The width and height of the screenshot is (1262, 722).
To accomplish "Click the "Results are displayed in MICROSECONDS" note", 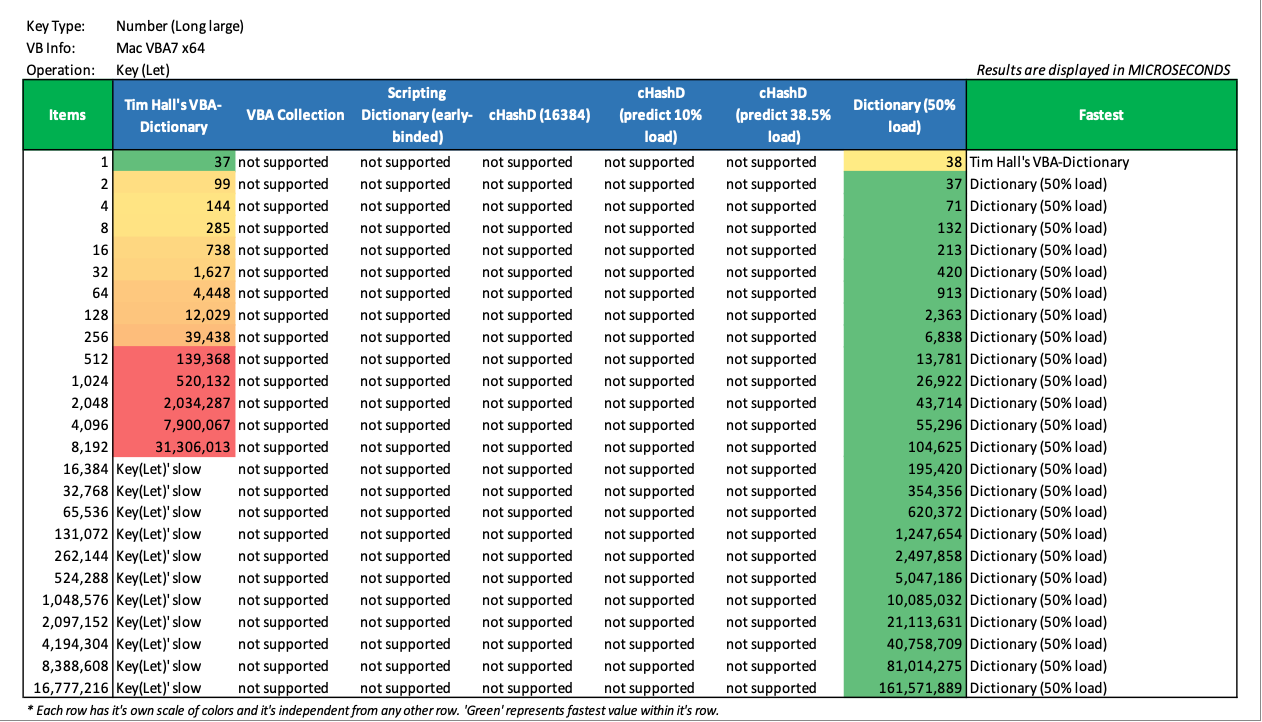I will (1103, 70).
